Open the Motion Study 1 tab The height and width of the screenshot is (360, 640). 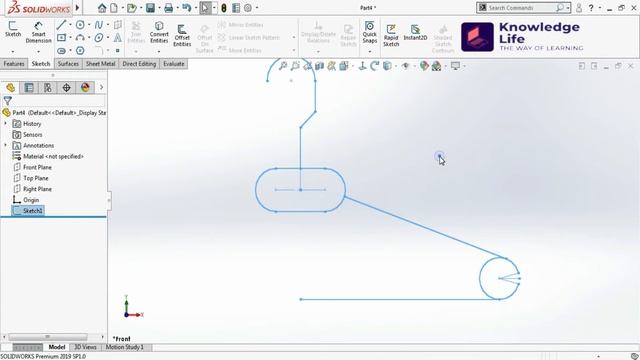pos(124,347)
